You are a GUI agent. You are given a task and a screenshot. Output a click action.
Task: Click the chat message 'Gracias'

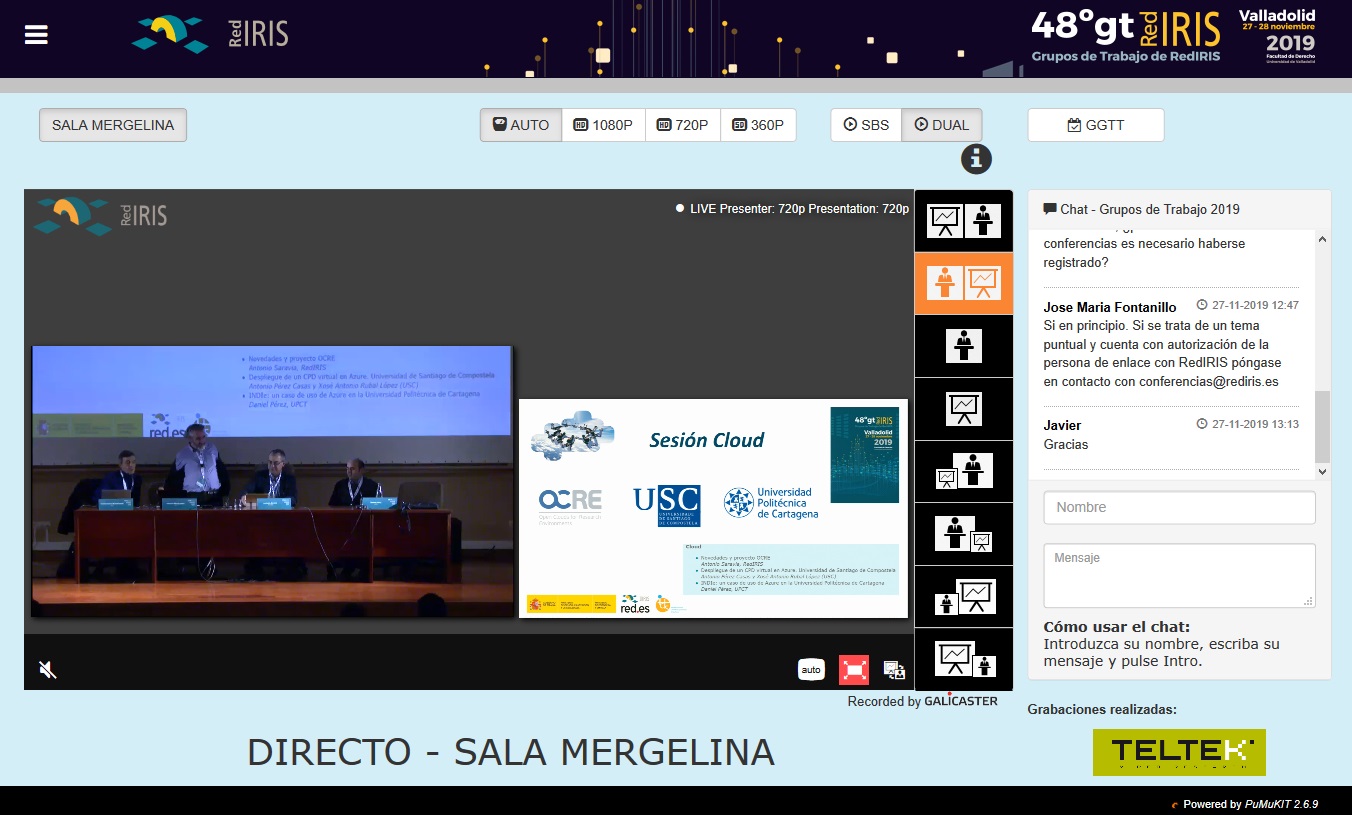pos(1066,444)
